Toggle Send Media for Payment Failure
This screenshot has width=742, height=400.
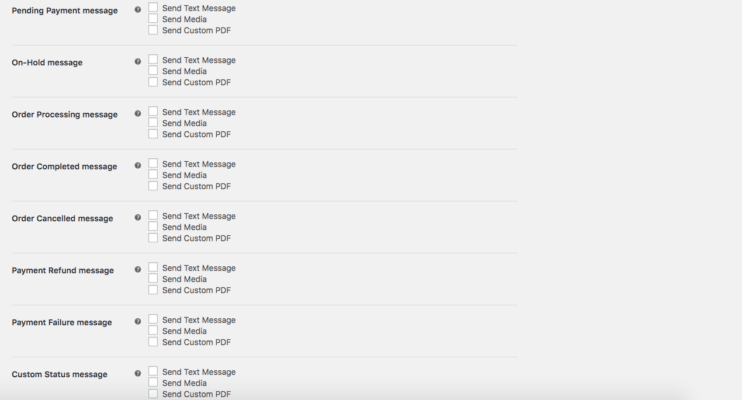pos(153,330)
